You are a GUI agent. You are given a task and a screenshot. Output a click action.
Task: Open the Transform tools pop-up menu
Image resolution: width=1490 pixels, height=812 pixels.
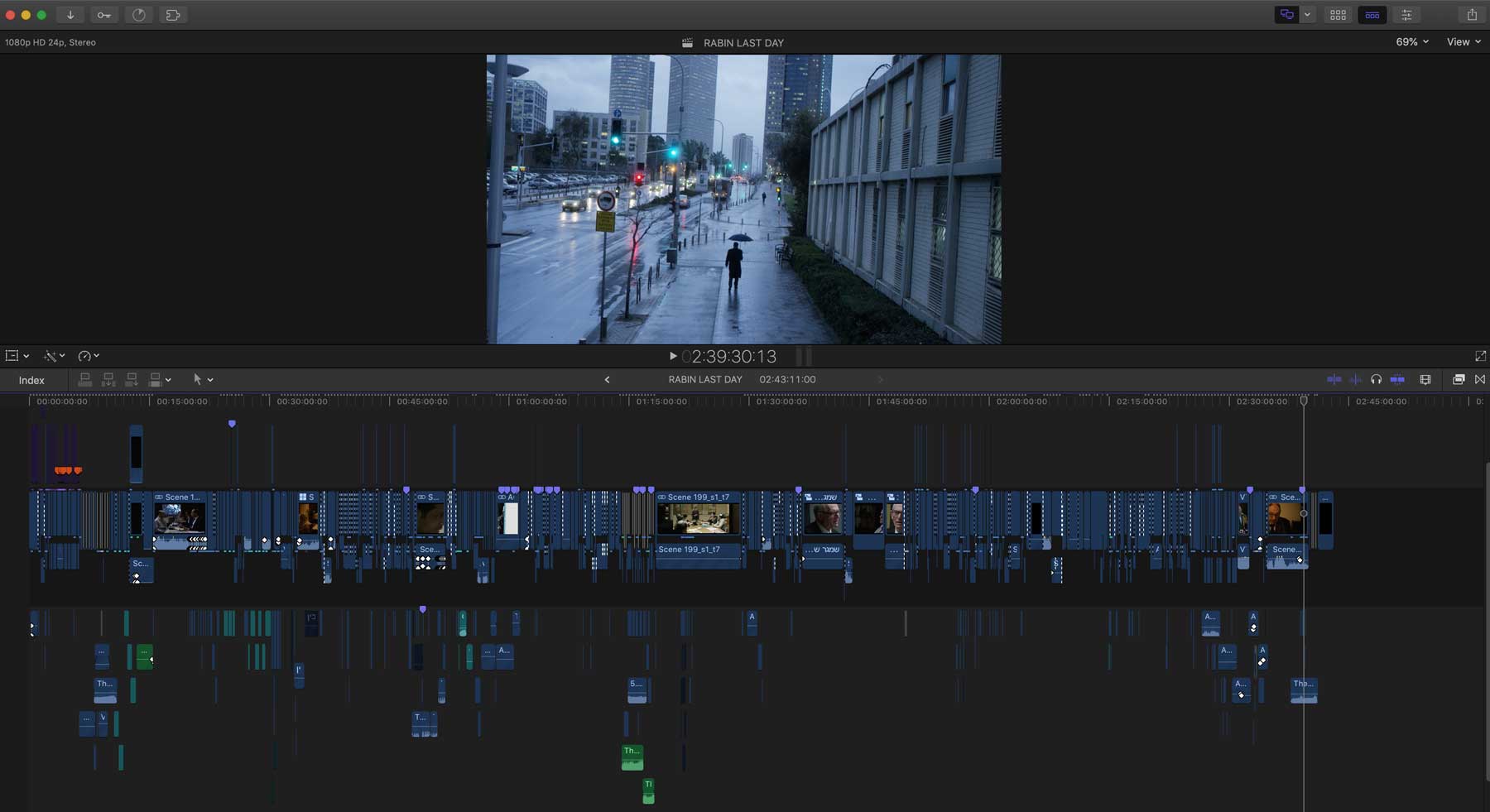(17, 356)
